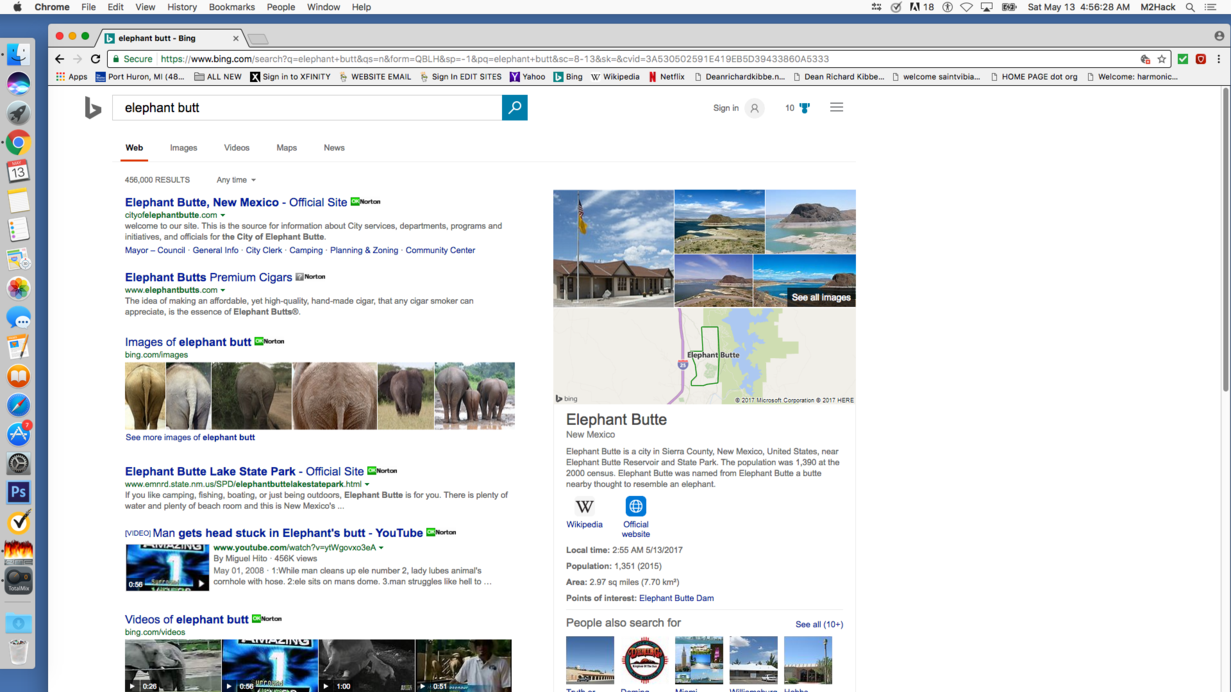Image resolution: width=1231 pixels, height=692 pixels.
Task: Switch to the Images search tab
Action: click(x=183, y=148)
